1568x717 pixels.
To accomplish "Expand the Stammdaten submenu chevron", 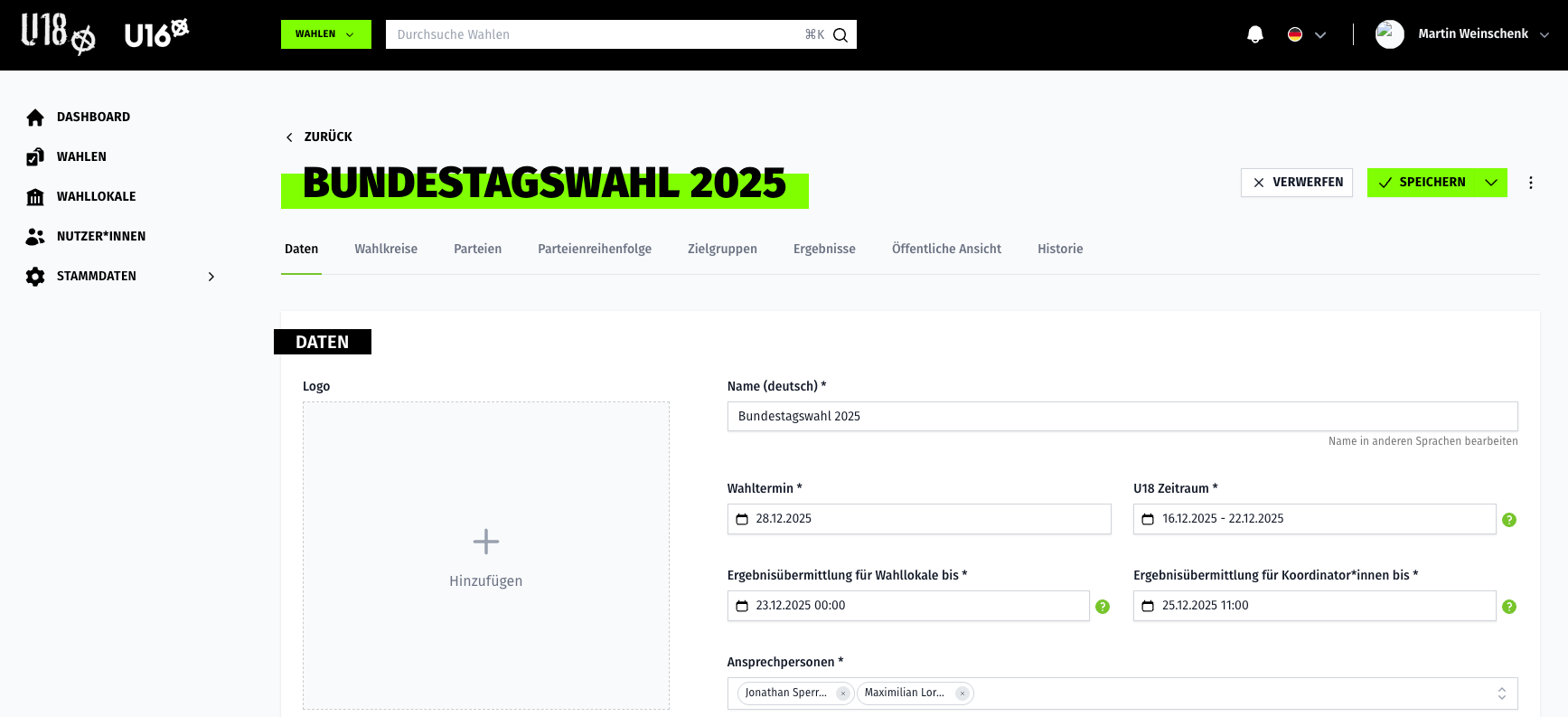I will click(x=211, y=277).
